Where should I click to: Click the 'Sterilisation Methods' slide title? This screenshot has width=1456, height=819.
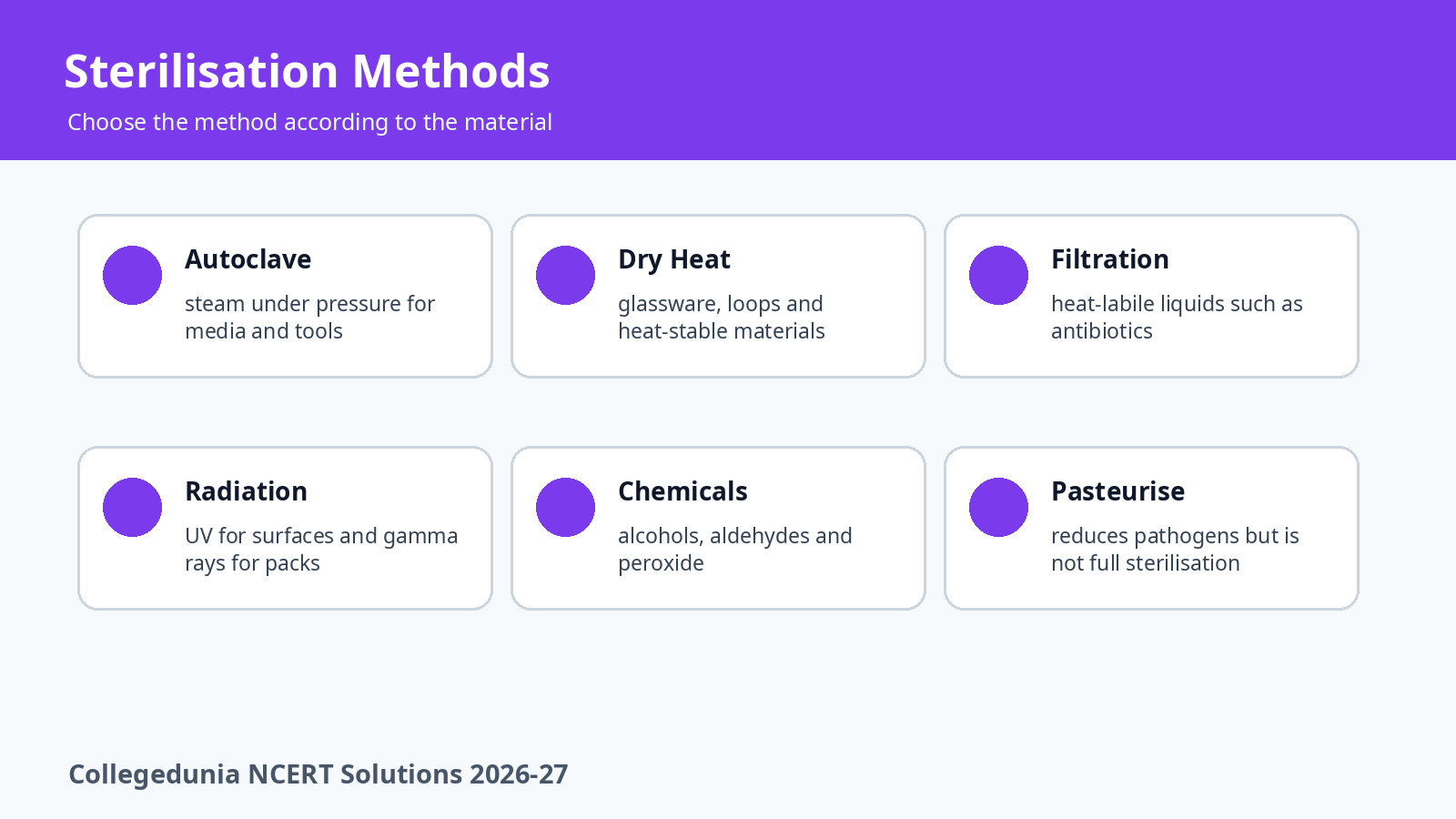[x=307, y=71]
